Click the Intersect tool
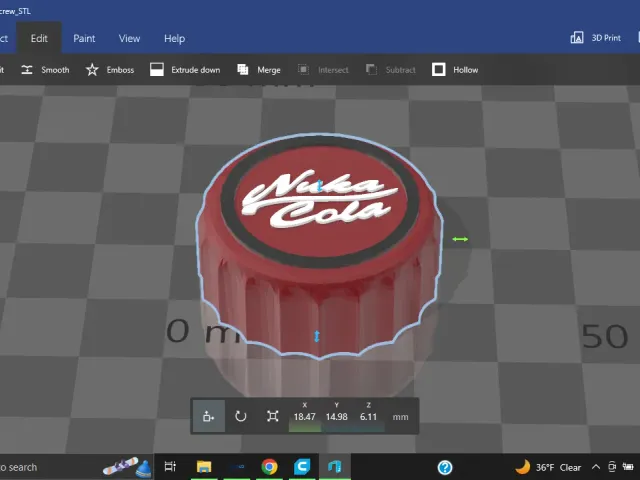 coord(323,70)
